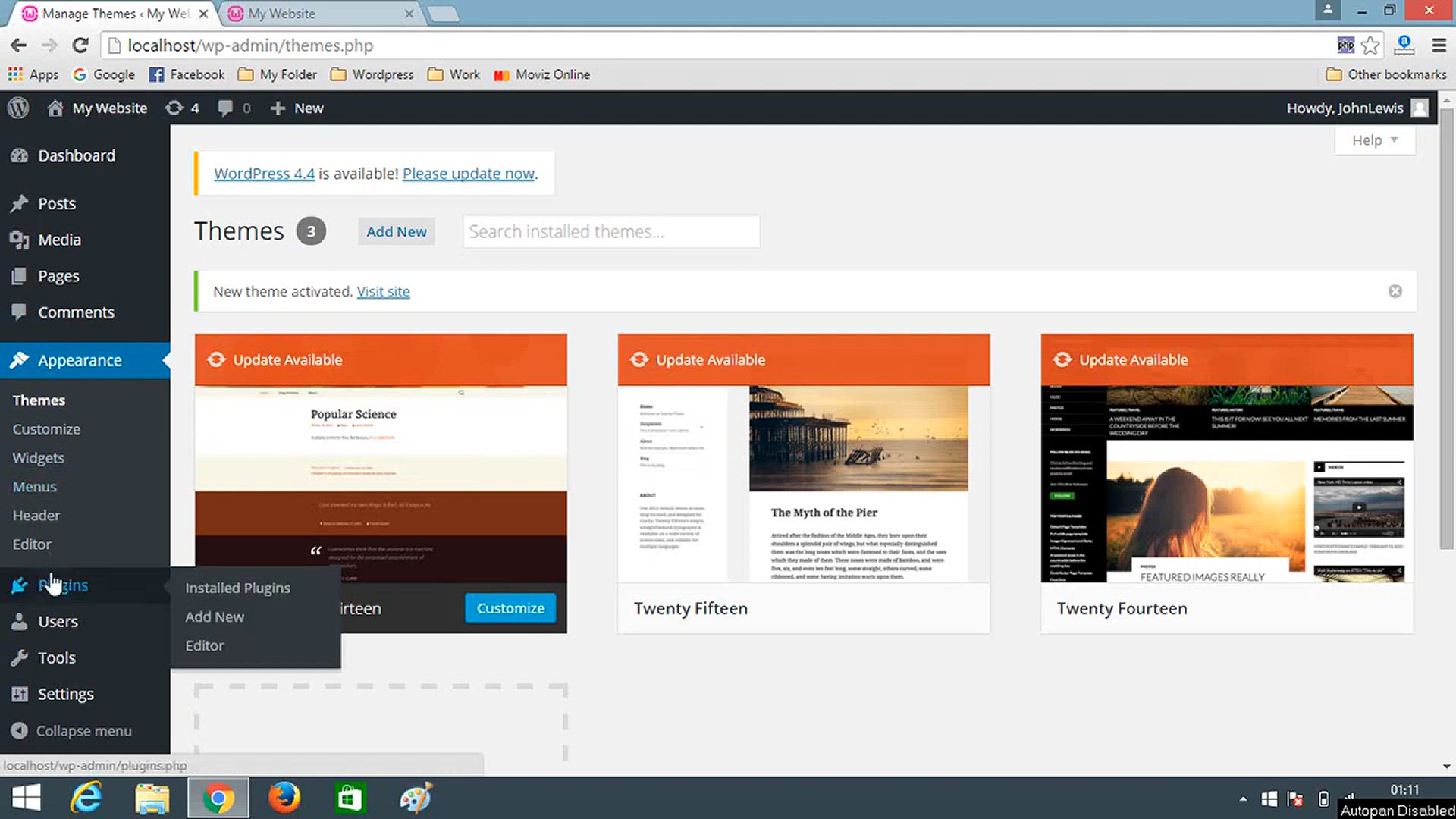Viewport: 1456px width, 819px height.
Task: Click the Tools wrench icon
Action: click(20, 657)
